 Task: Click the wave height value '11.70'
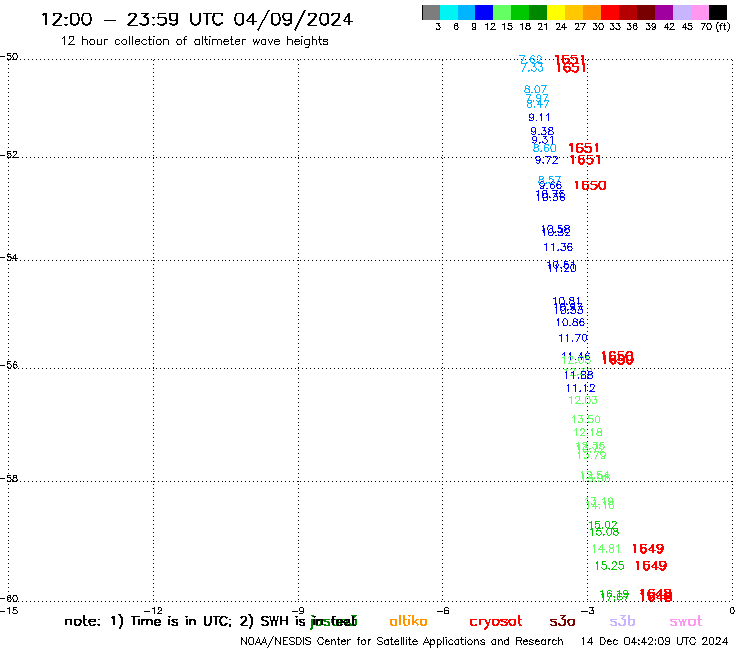pos(573,338)
